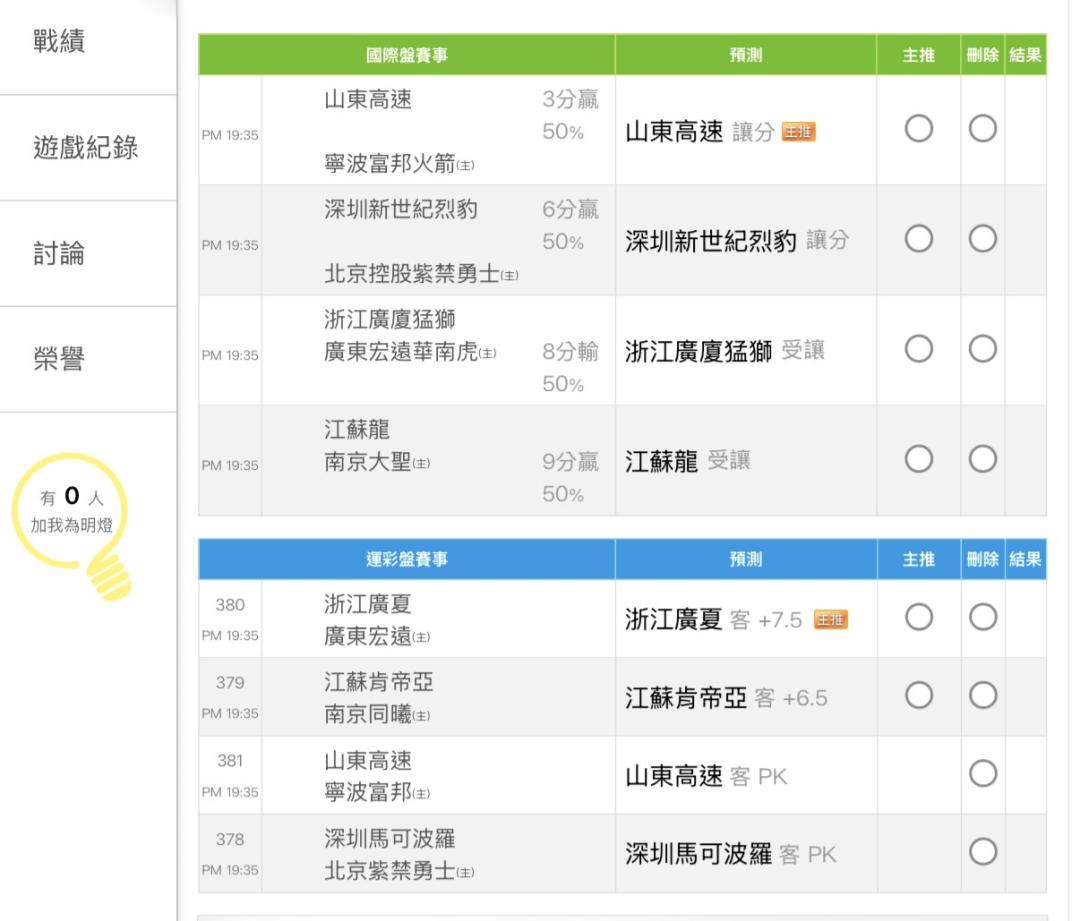Screen dimensions: 1080x921
Task: Click the orange 主推 badge beside 山東高速 讓分
Action: pyautogui.click(x=799, y=132)
